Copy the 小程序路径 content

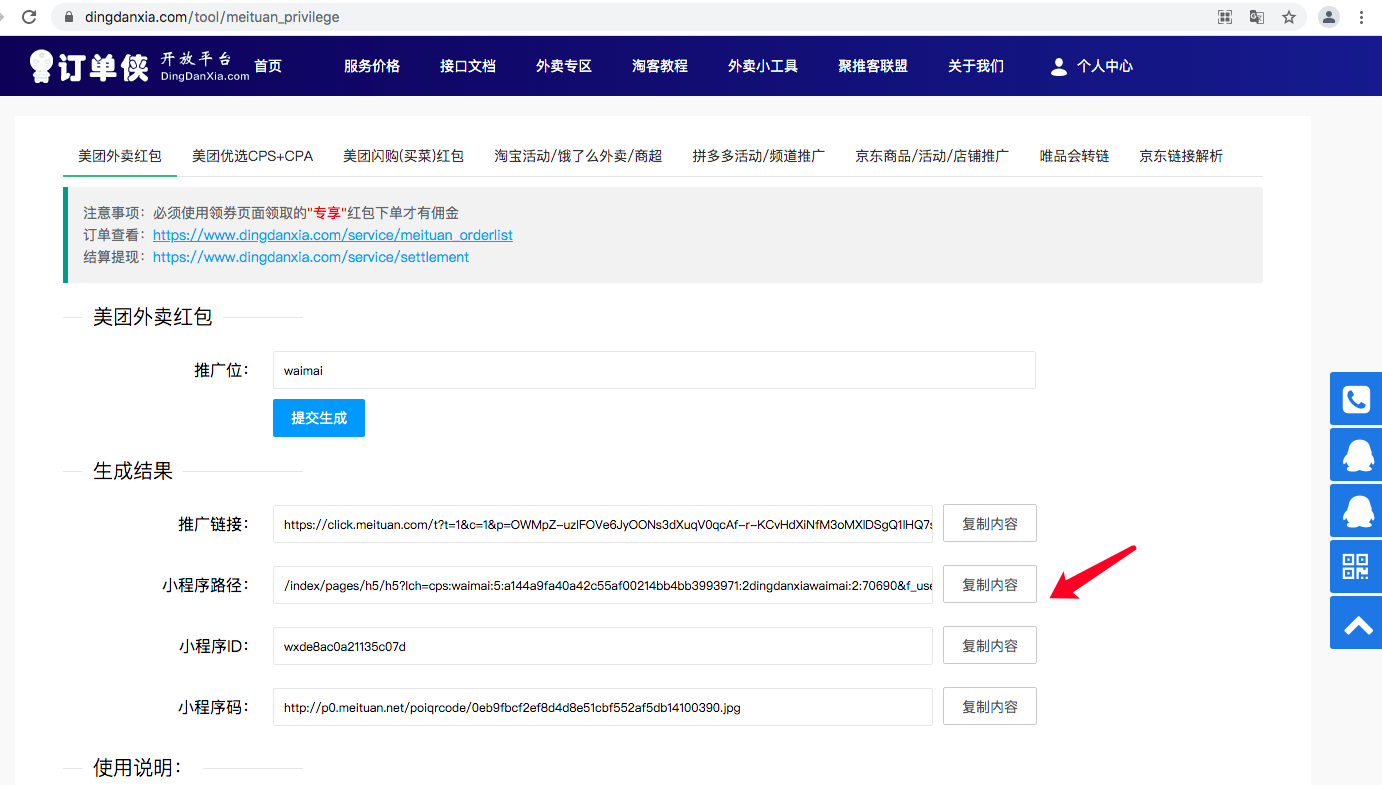point(990,585)
